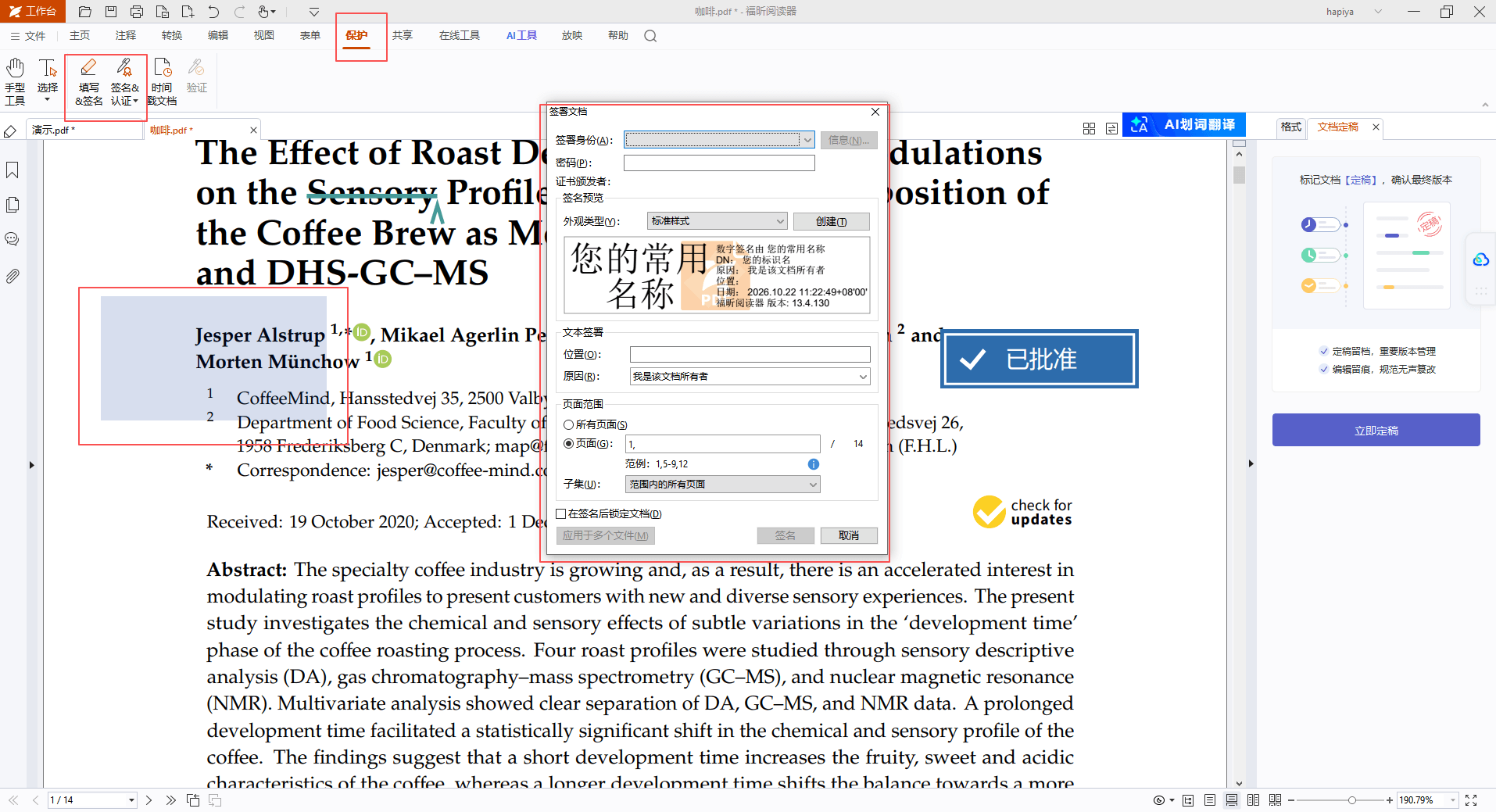1496x812 pixels.
Task: Click the 位置 input field
Action: point(750,355)
